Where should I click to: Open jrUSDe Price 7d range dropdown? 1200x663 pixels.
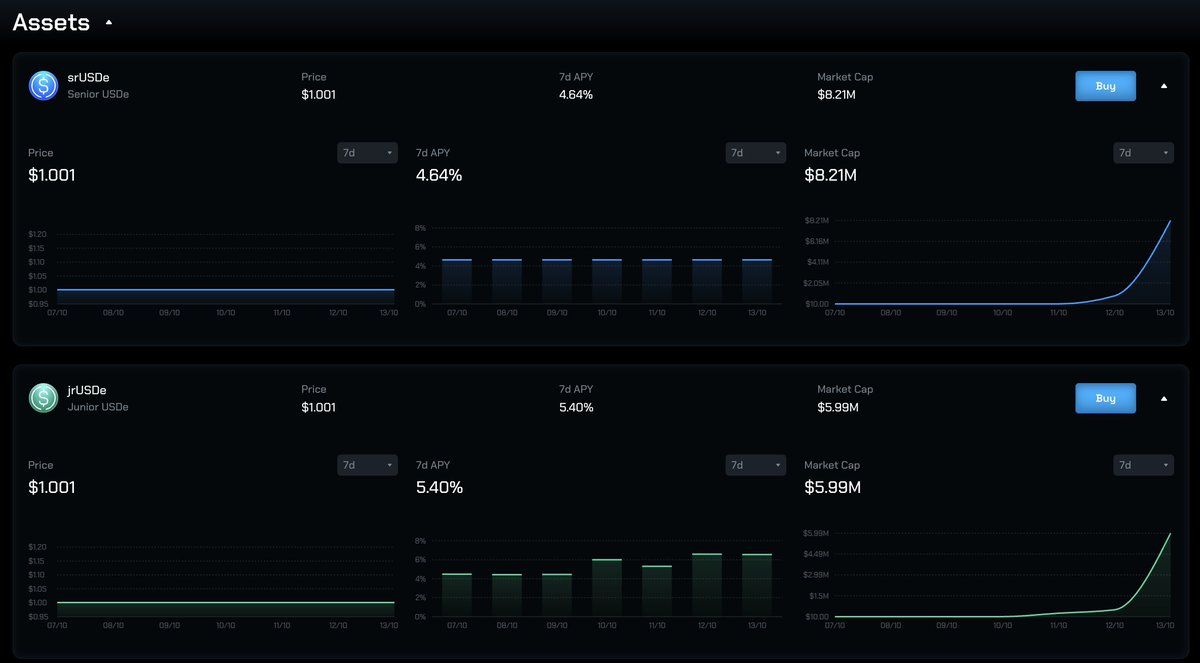(x=367, y=465)
